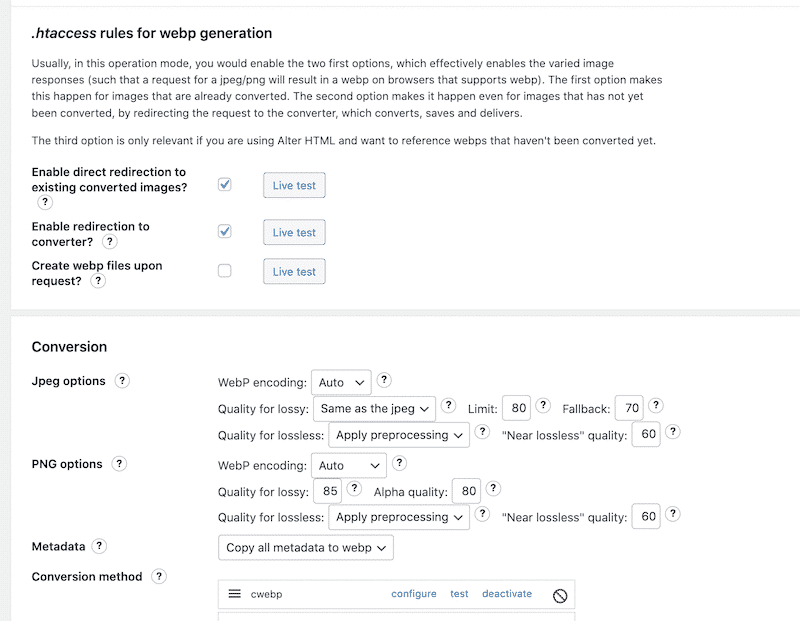Open the Same as the jpeg dropdown
Viewport: 800px width, 621px height.
pos(373,408)
